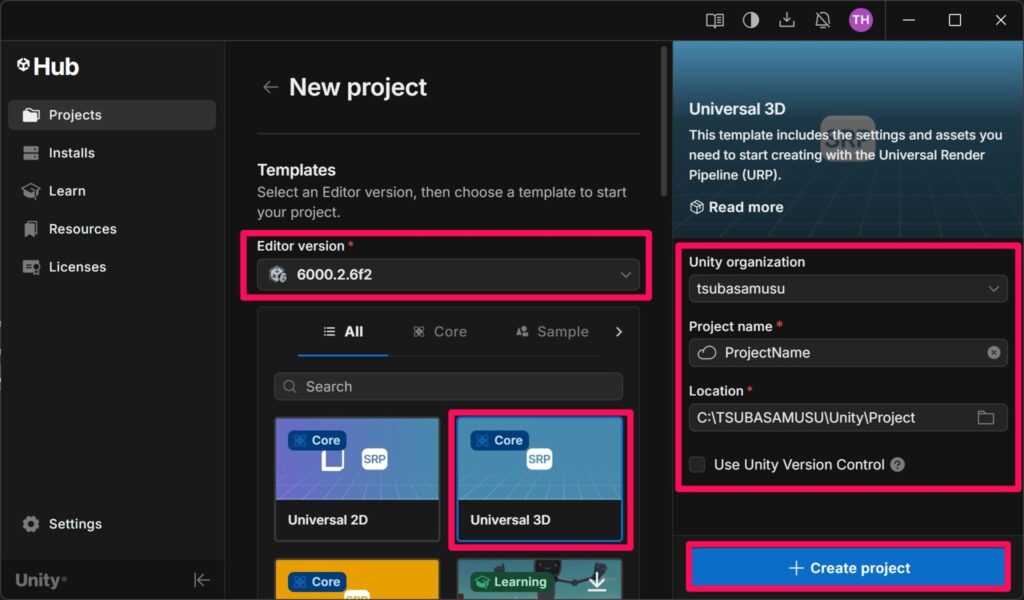Image resolution: width=1024 pixels, height=600 pixels.
Task: Collapse the sidebar with the arrow icon
Action: click(202, 580)
